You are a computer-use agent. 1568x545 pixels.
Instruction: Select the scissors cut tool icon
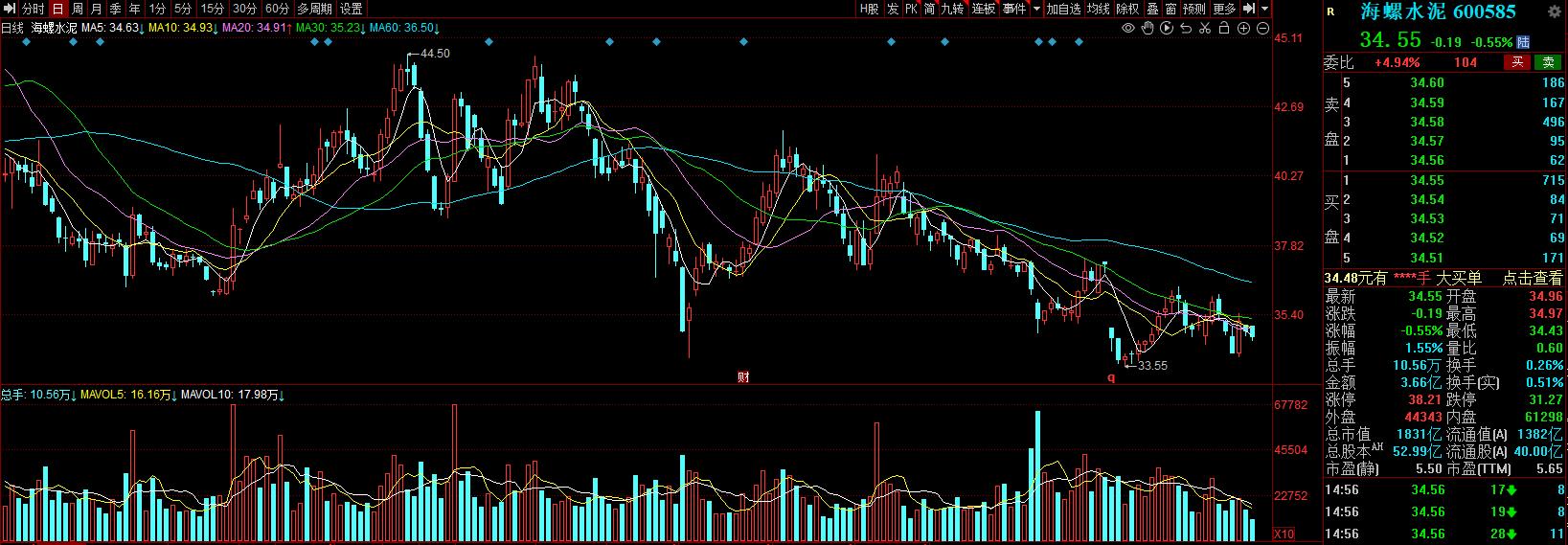pyautogui.click(x=1205, y=28)
